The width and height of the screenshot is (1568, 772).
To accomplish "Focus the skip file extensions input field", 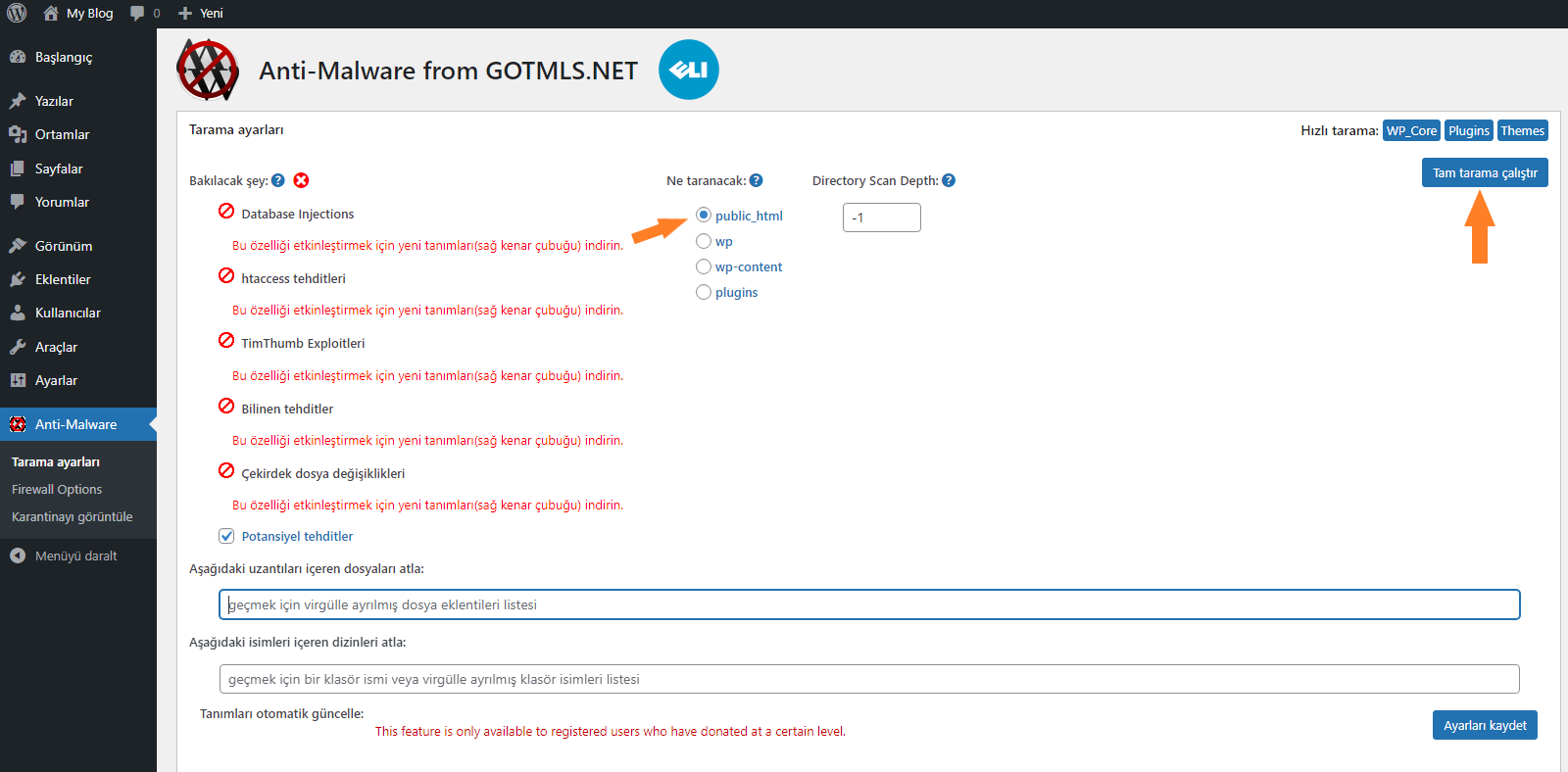I will [869, 604].
